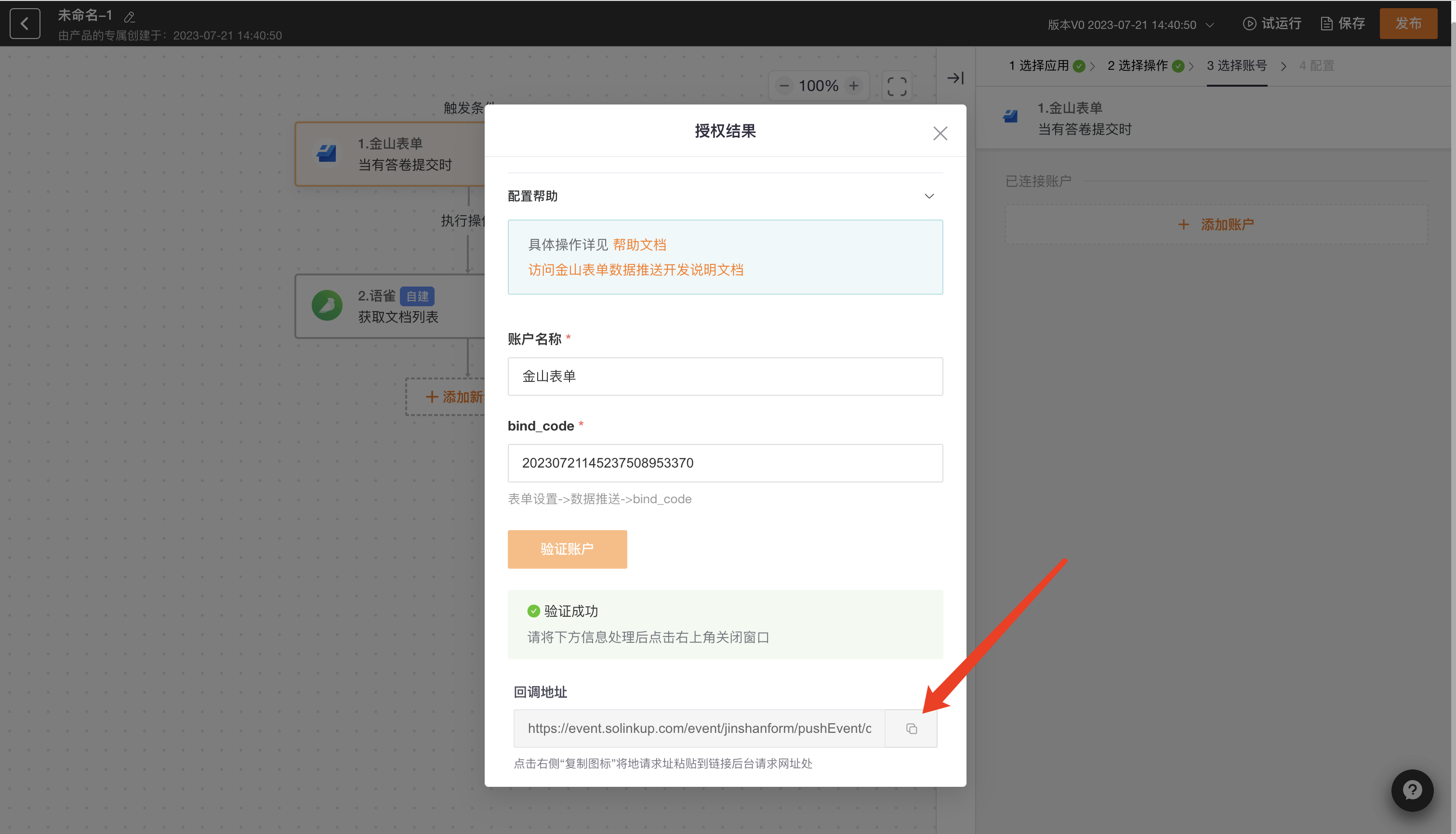Click the 语雀 green bird icon in step 2

click(327, 305)
